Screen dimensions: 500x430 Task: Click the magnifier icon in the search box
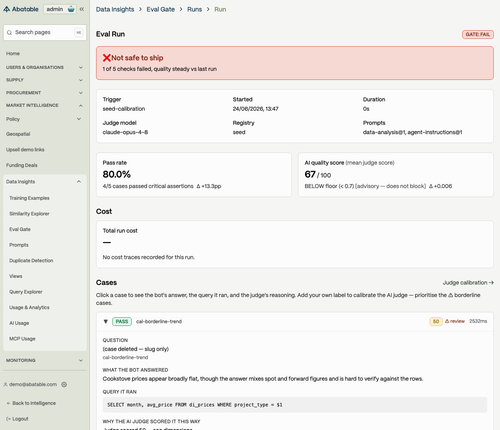coord(9,32)
